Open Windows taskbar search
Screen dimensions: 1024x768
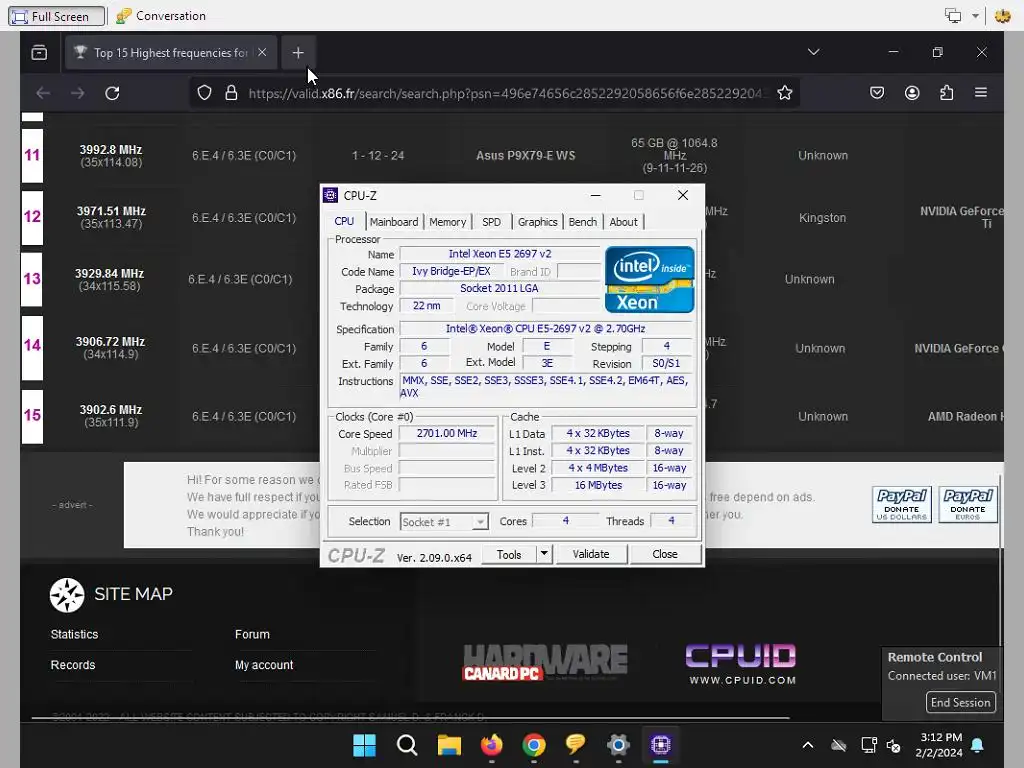coord(407,745)
